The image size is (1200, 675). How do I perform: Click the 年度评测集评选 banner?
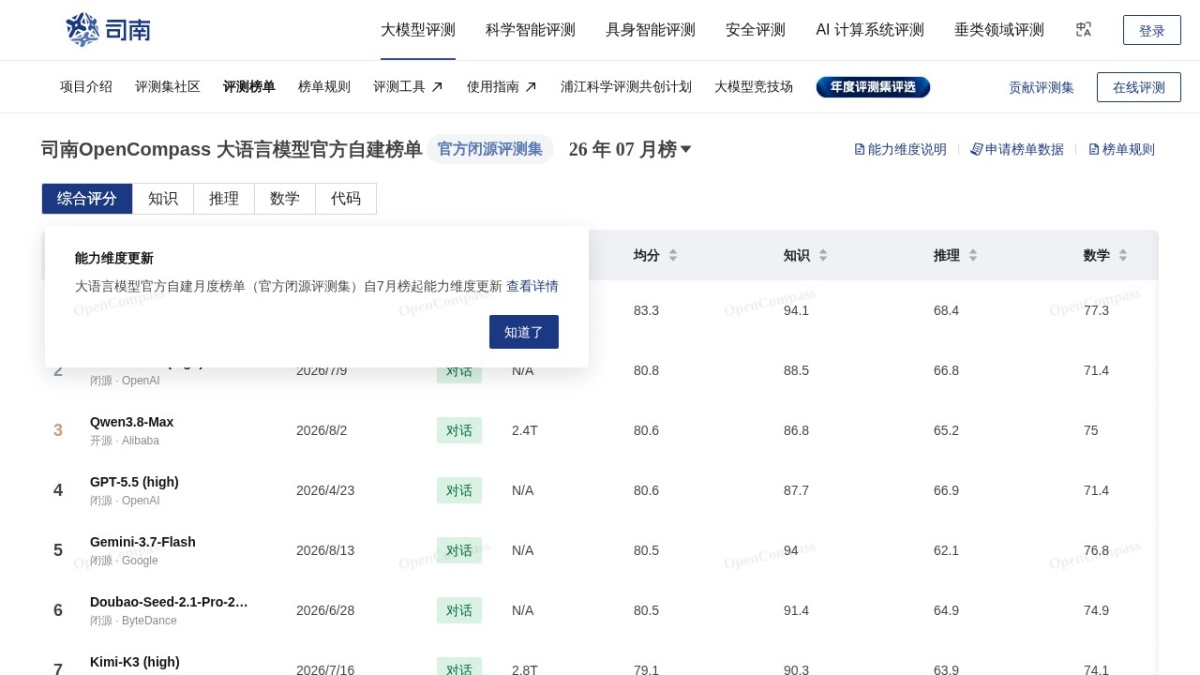coord(873,87)
